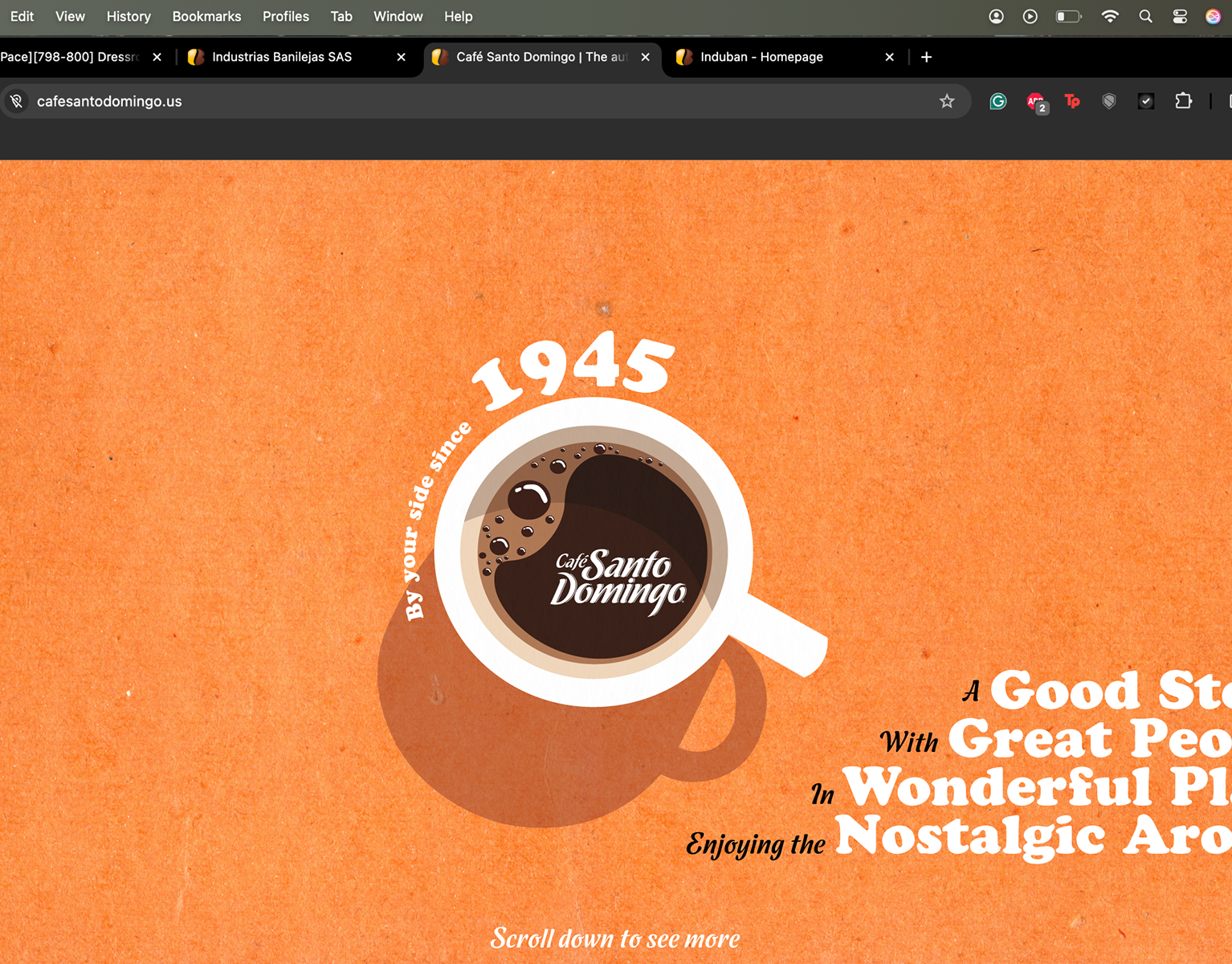
Task: Open the Tab menu in menu bar
Action: [341, 16]
